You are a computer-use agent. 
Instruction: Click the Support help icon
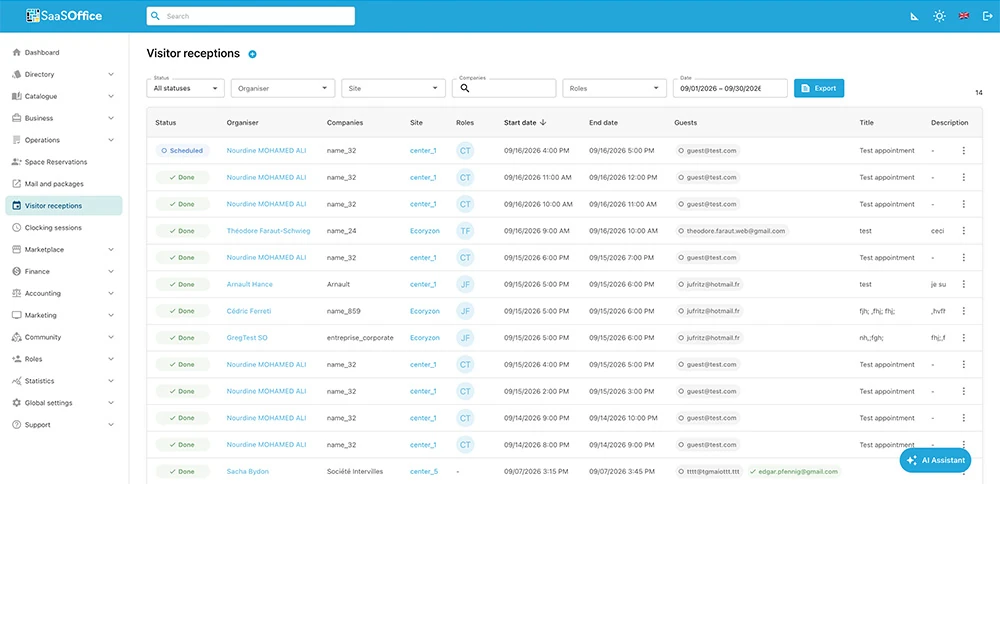point(17,425)
